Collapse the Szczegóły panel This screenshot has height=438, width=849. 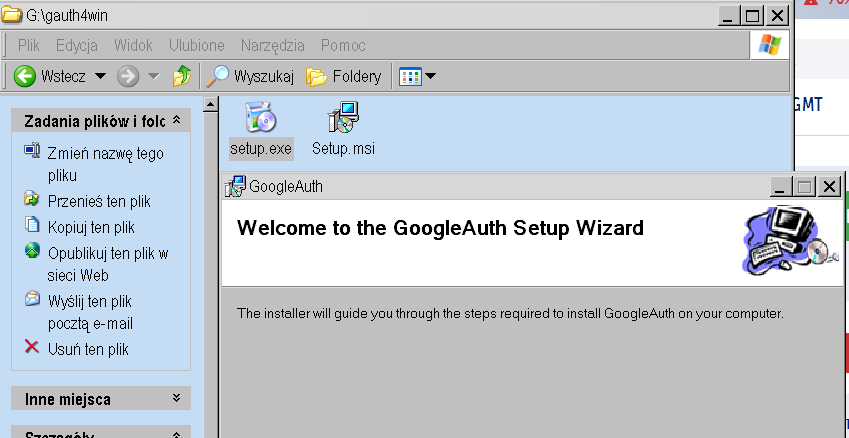(x=177, y=434)
